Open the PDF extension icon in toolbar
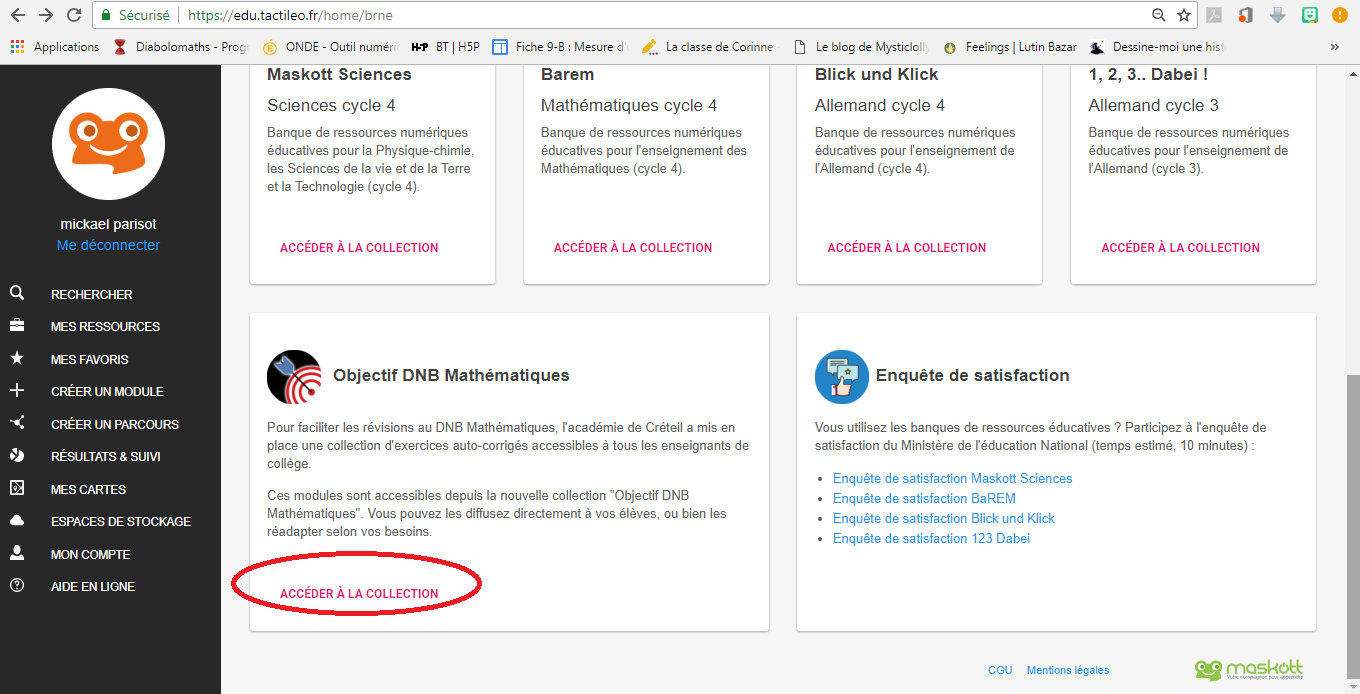 (x=1215, y=15)
